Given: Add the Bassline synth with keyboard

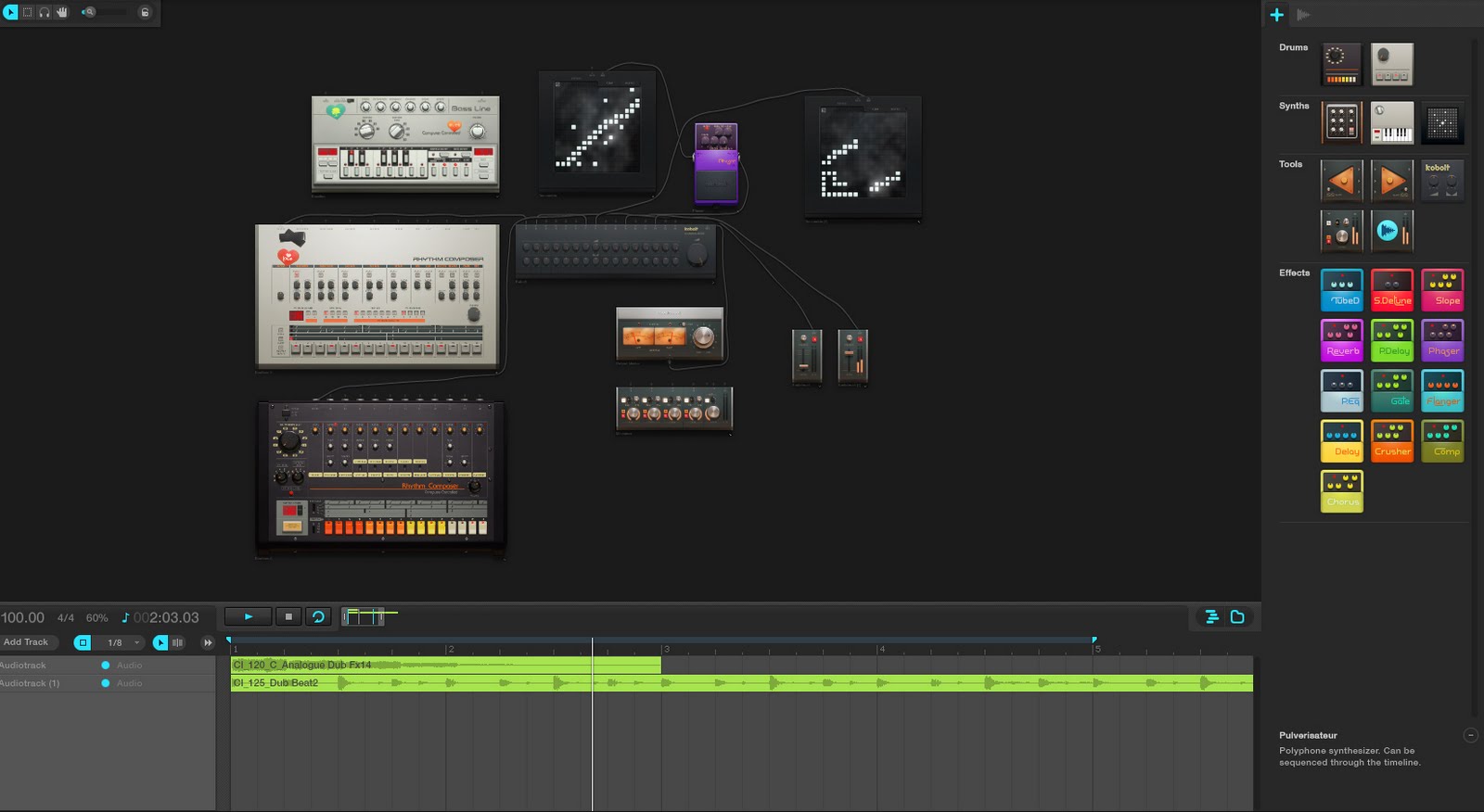Looking at the screenshot, I should 1392,122.
